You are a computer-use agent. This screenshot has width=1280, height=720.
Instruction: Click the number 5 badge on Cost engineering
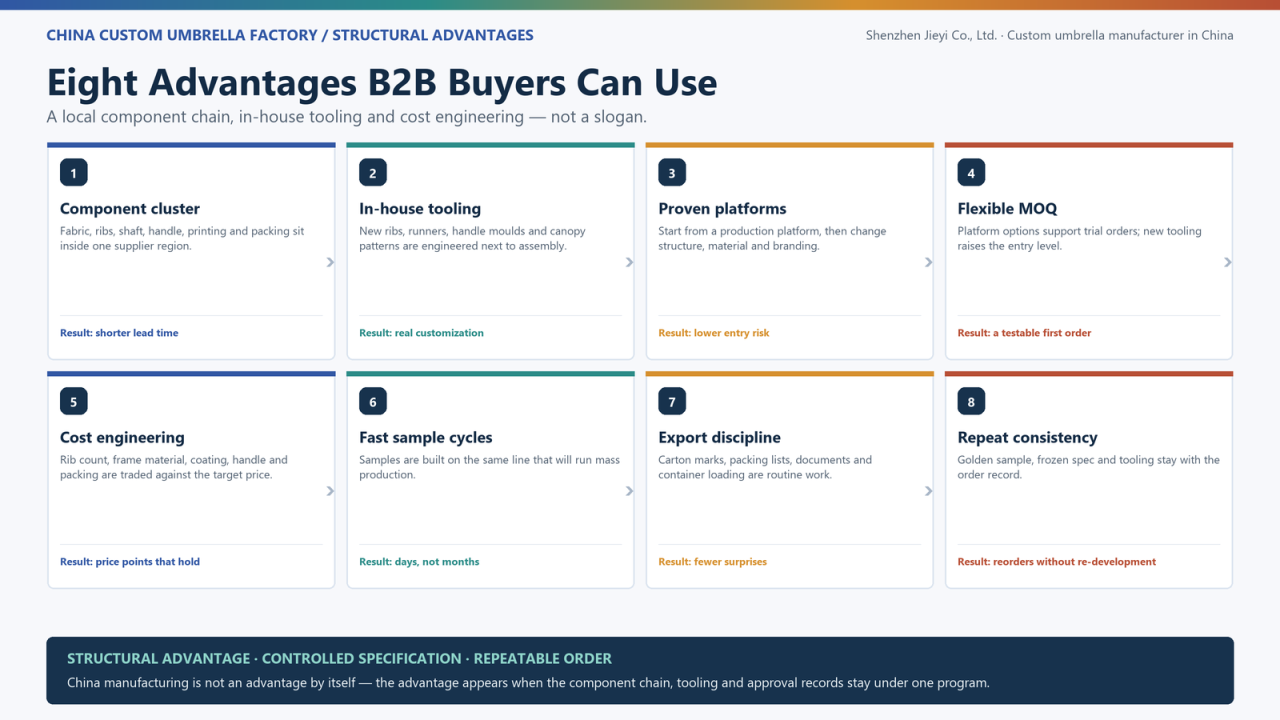(x=74, y=401)
